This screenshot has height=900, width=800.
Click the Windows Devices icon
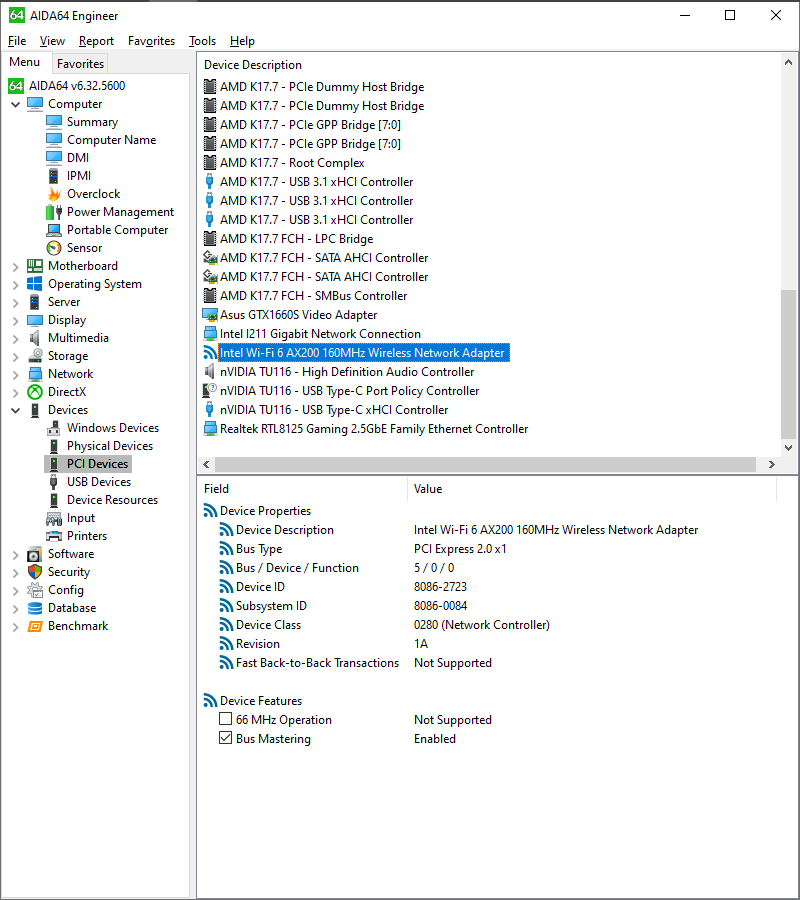pos(54,428)
